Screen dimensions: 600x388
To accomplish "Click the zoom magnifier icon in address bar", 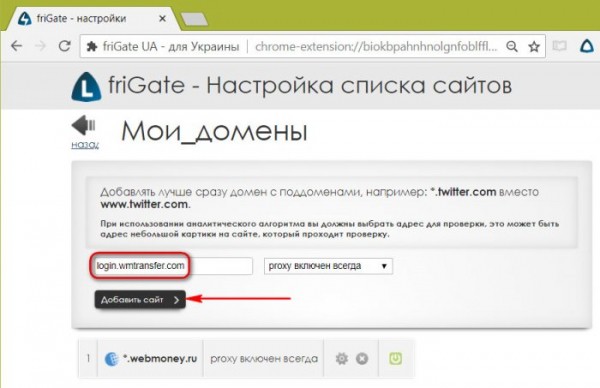I will pyautogui.click(x=512, y=47).
